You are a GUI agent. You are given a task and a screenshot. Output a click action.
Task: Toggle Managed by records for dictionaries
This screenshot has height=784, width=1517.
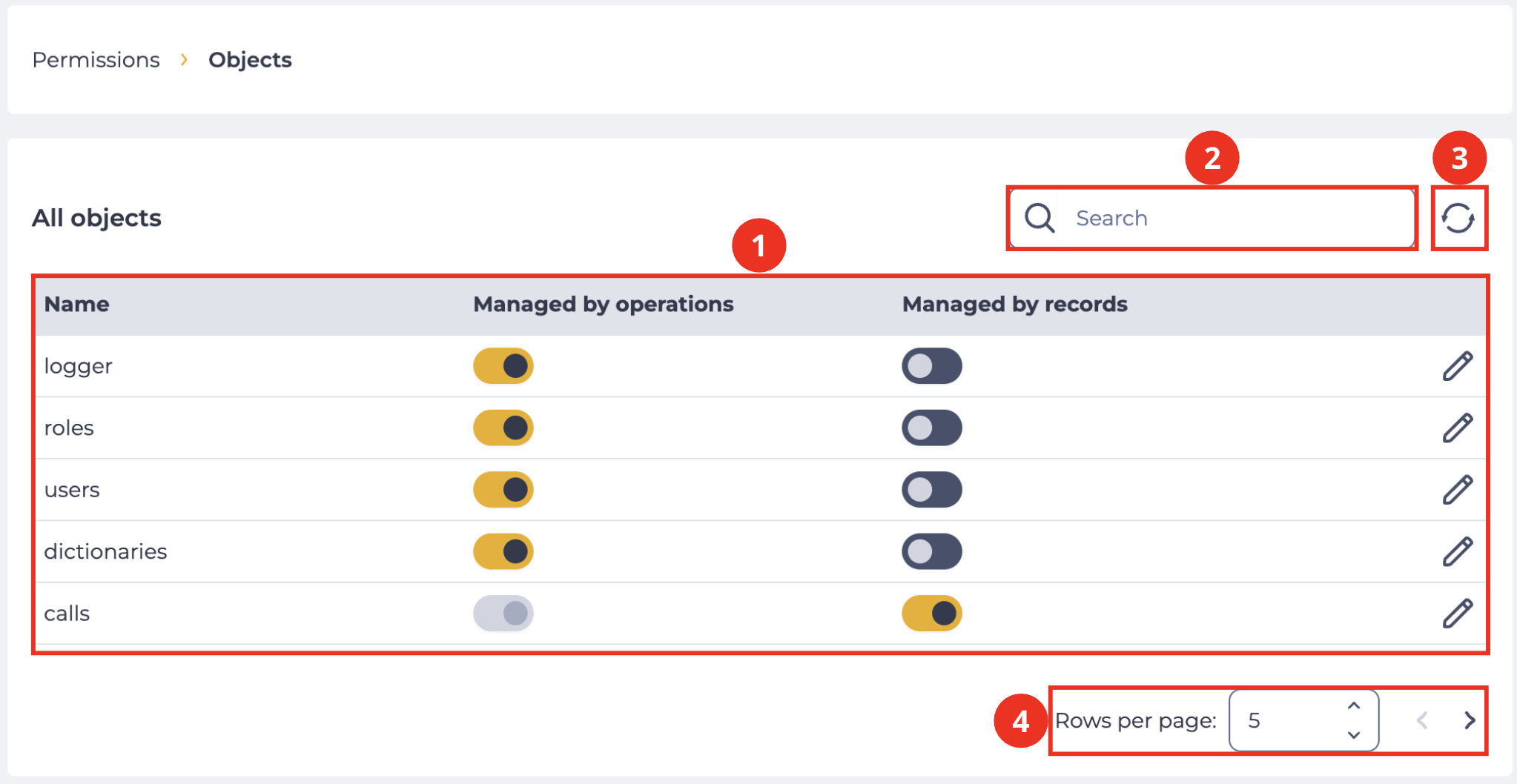tap(932, 551)
